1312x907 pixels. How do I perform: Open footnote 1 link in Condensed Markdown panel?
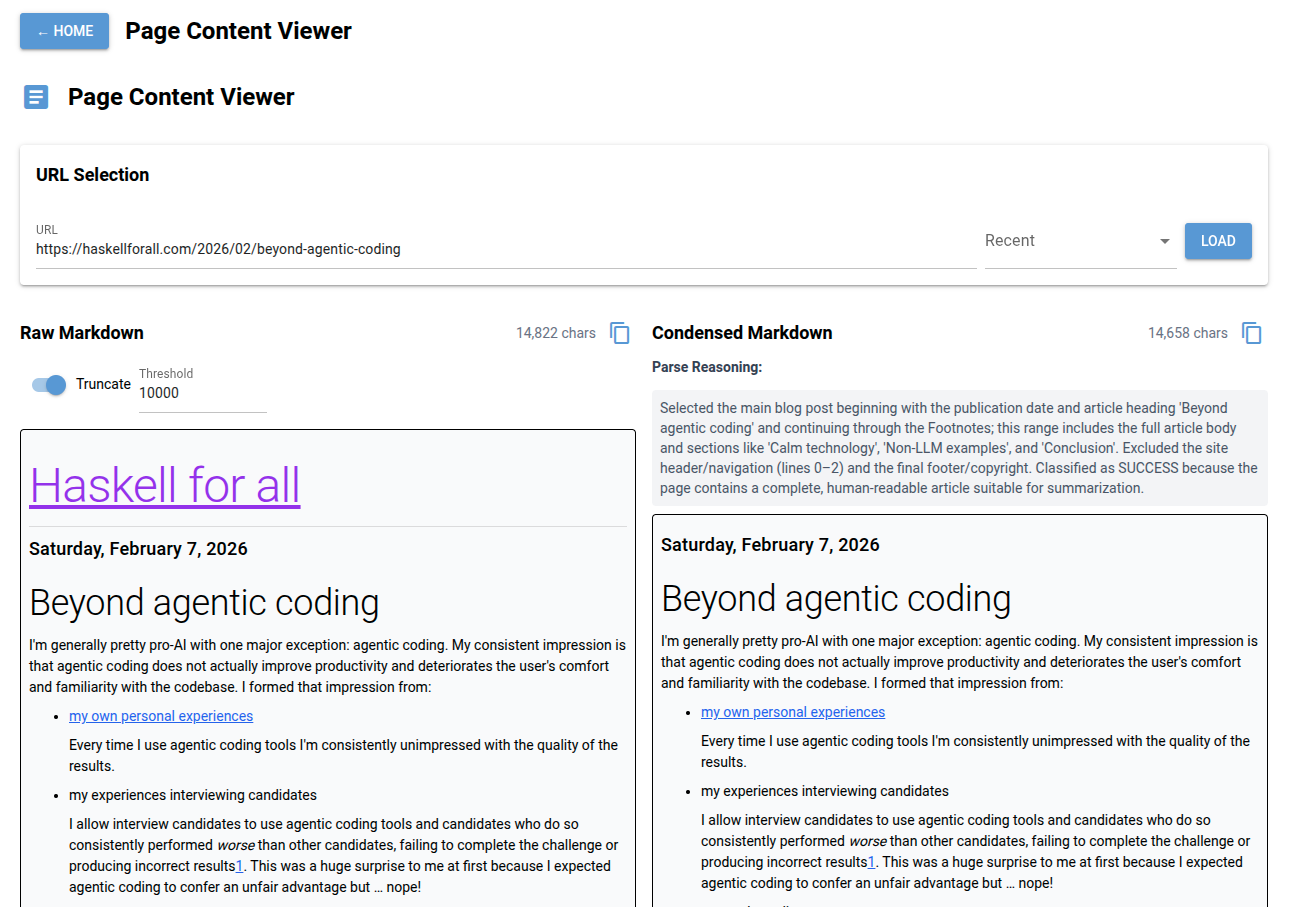(872, 861)
